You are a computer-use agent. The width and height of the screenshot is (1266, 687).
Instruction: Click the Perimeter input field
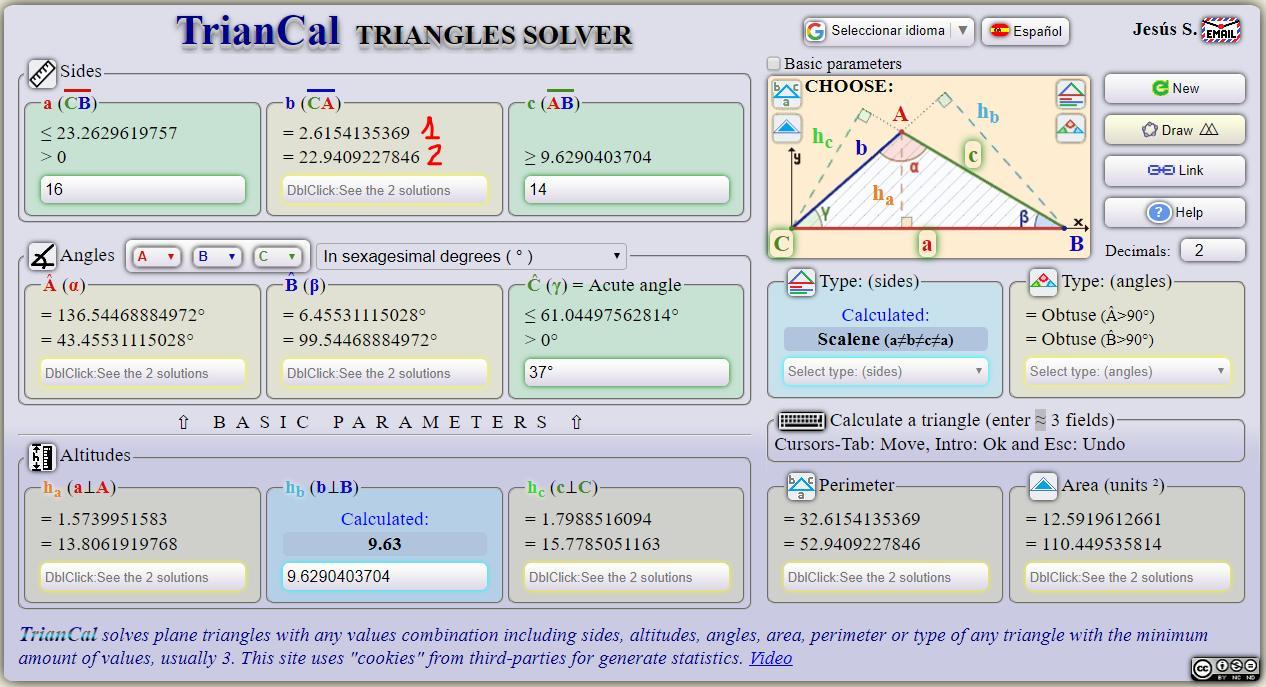pos(885,577)
